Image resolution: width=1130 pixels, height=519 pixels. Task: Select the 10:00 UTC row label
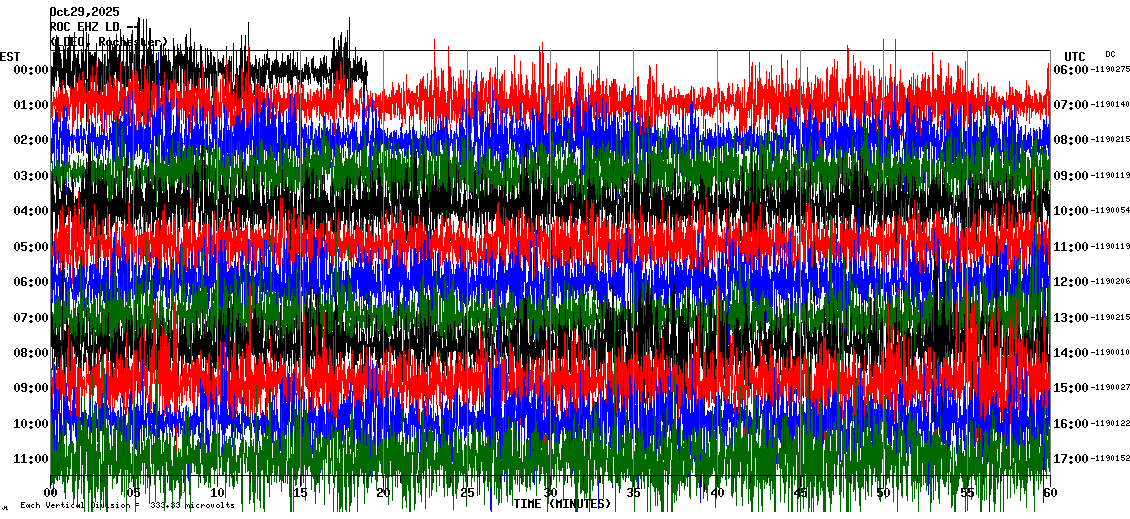(1070, 211)
